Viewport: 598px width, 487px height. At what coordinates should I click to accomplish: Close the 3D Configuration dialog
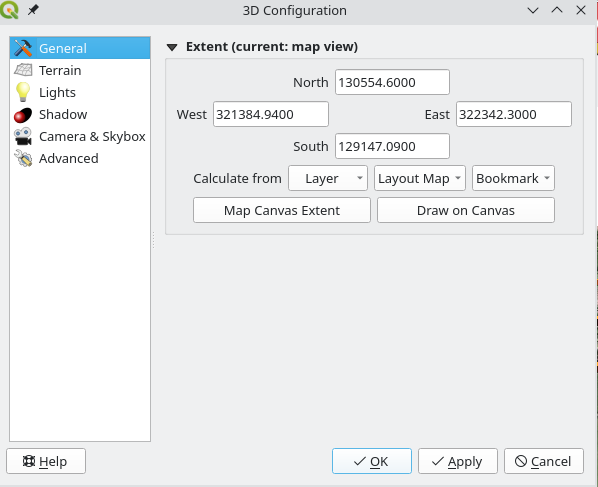click(x=581, y=10)
